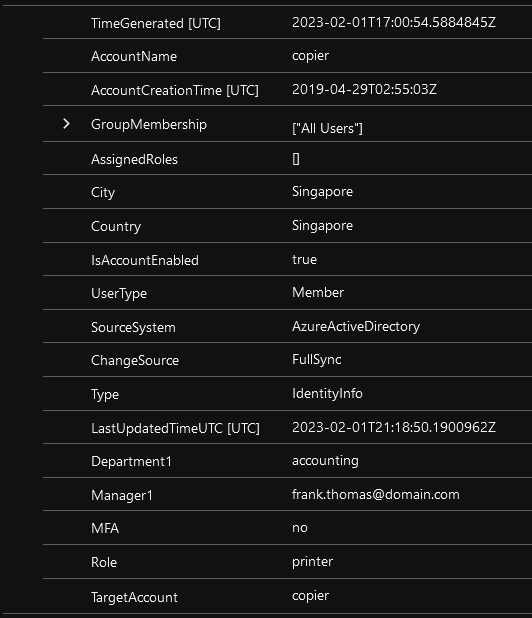Click the UserType value Member

[x=318, y=292]
